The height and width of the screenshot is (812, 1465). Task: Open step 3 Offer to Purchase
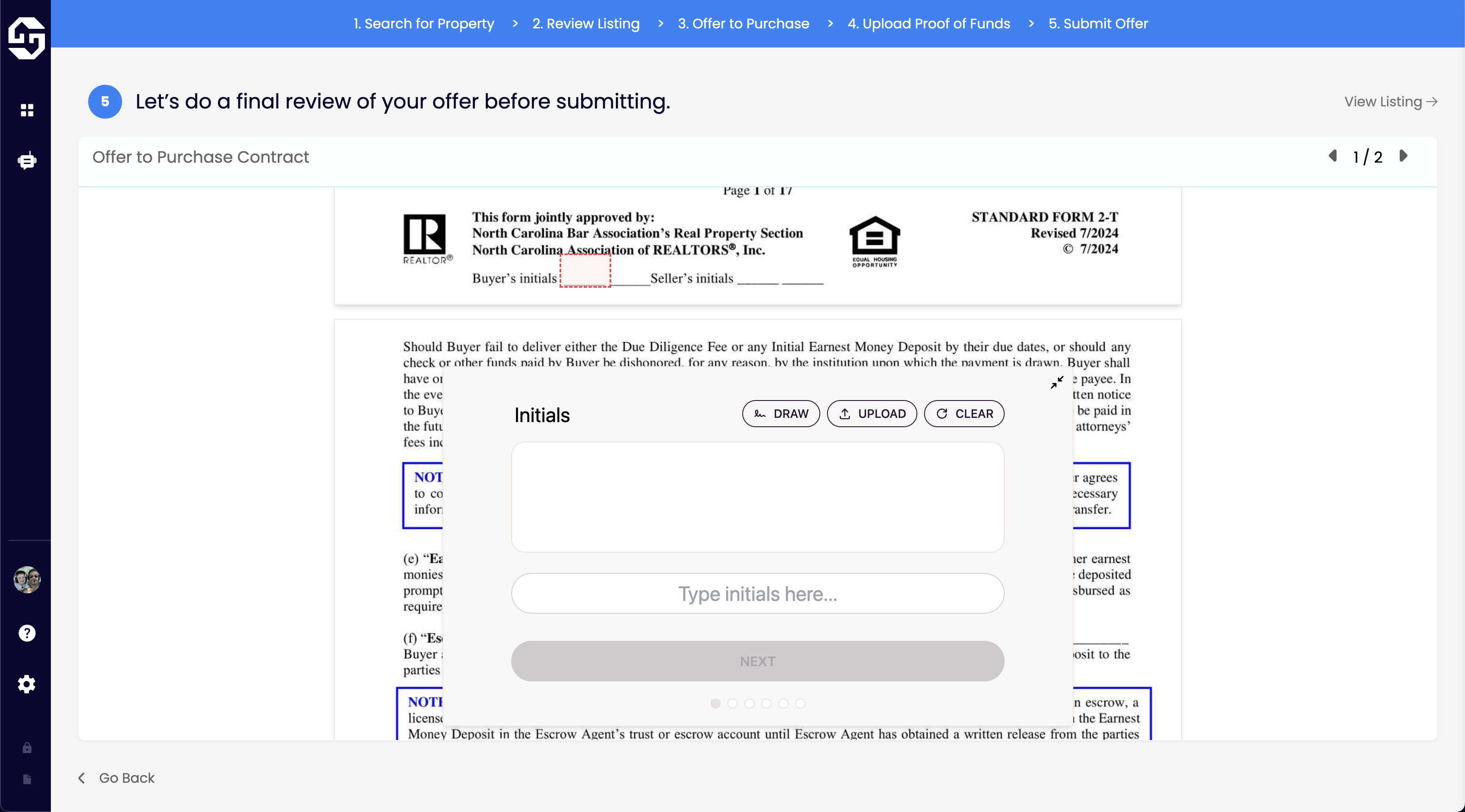[743, 23]
